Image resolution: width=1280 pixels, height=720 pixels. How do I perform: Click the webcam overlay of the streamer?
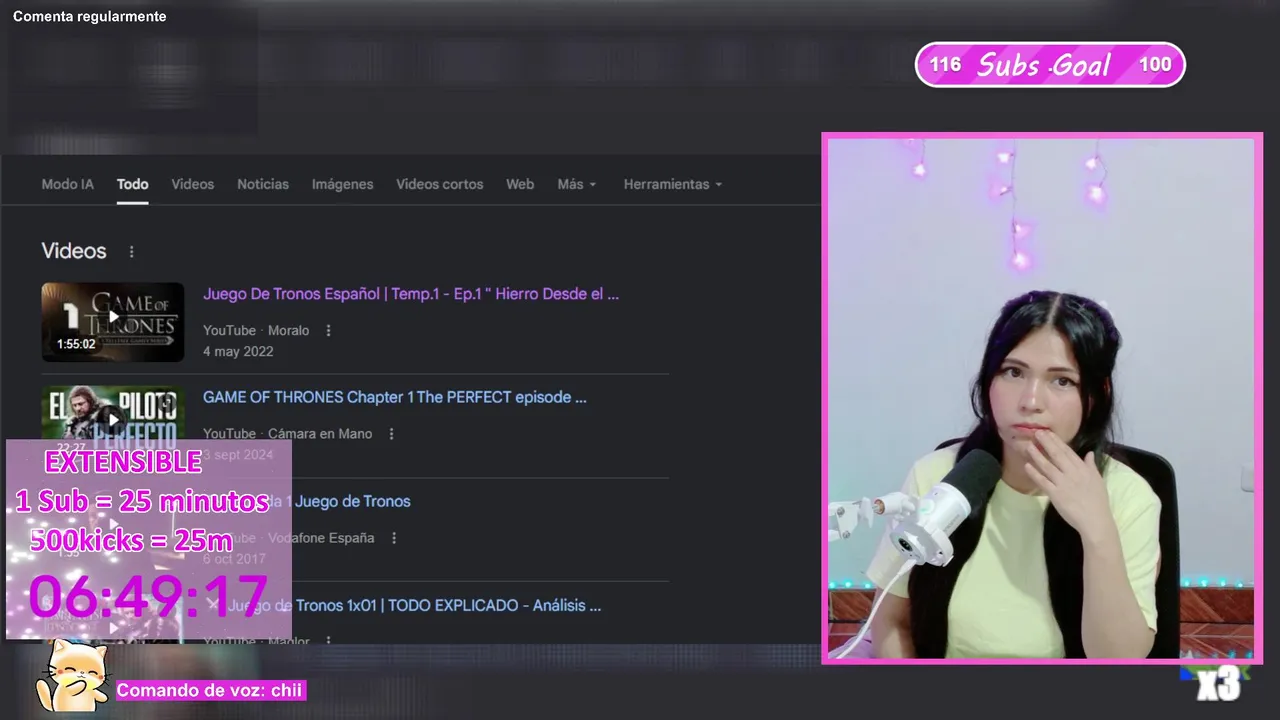[x=1041, y=398]
